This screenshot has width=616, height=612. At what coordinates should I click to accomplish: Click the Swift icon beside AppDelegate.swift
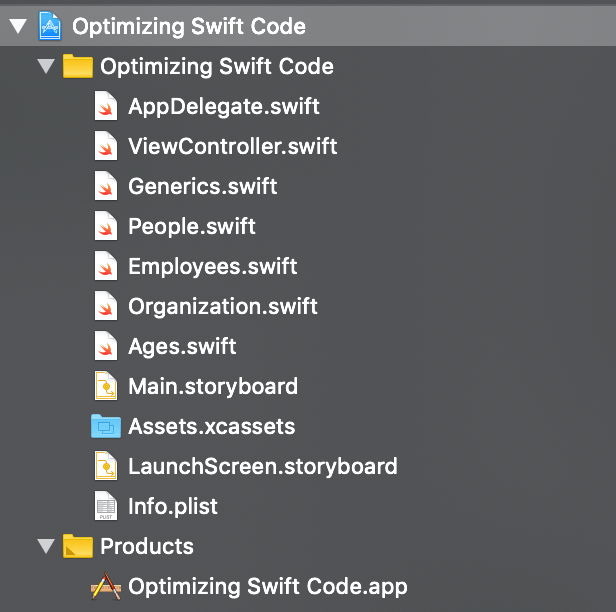pyautogui.click(x=106, y=106)
